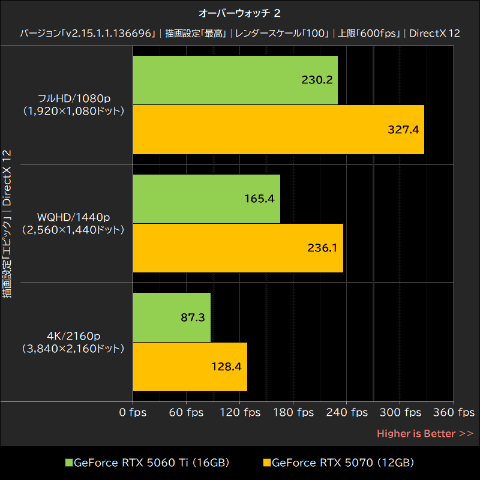Click the version and settings subtitle line

[240, 33]
